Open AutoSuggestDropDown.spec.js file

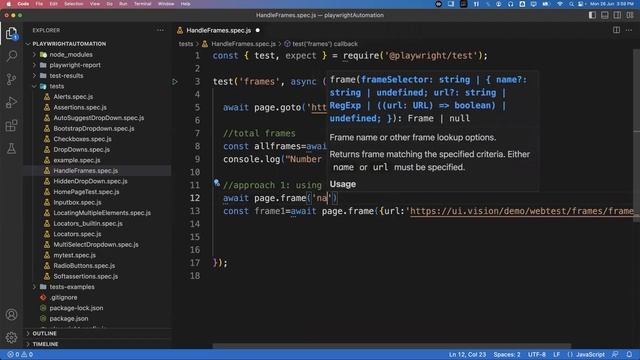pyautogui.click(x=99, y=118)
